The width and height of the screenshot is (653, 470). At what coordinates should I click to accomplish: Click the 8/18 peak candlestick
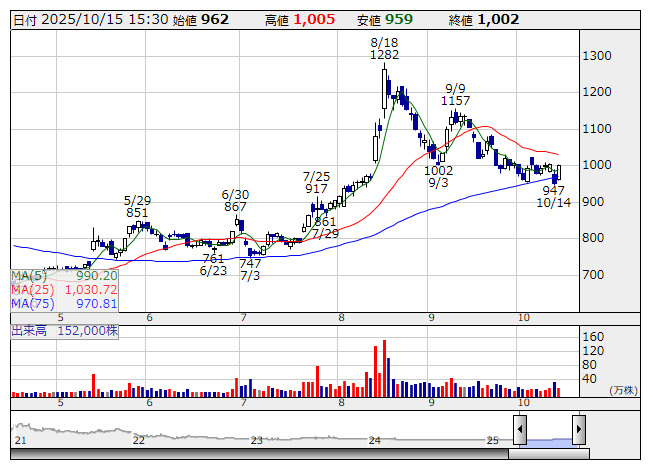pos(384,89)
